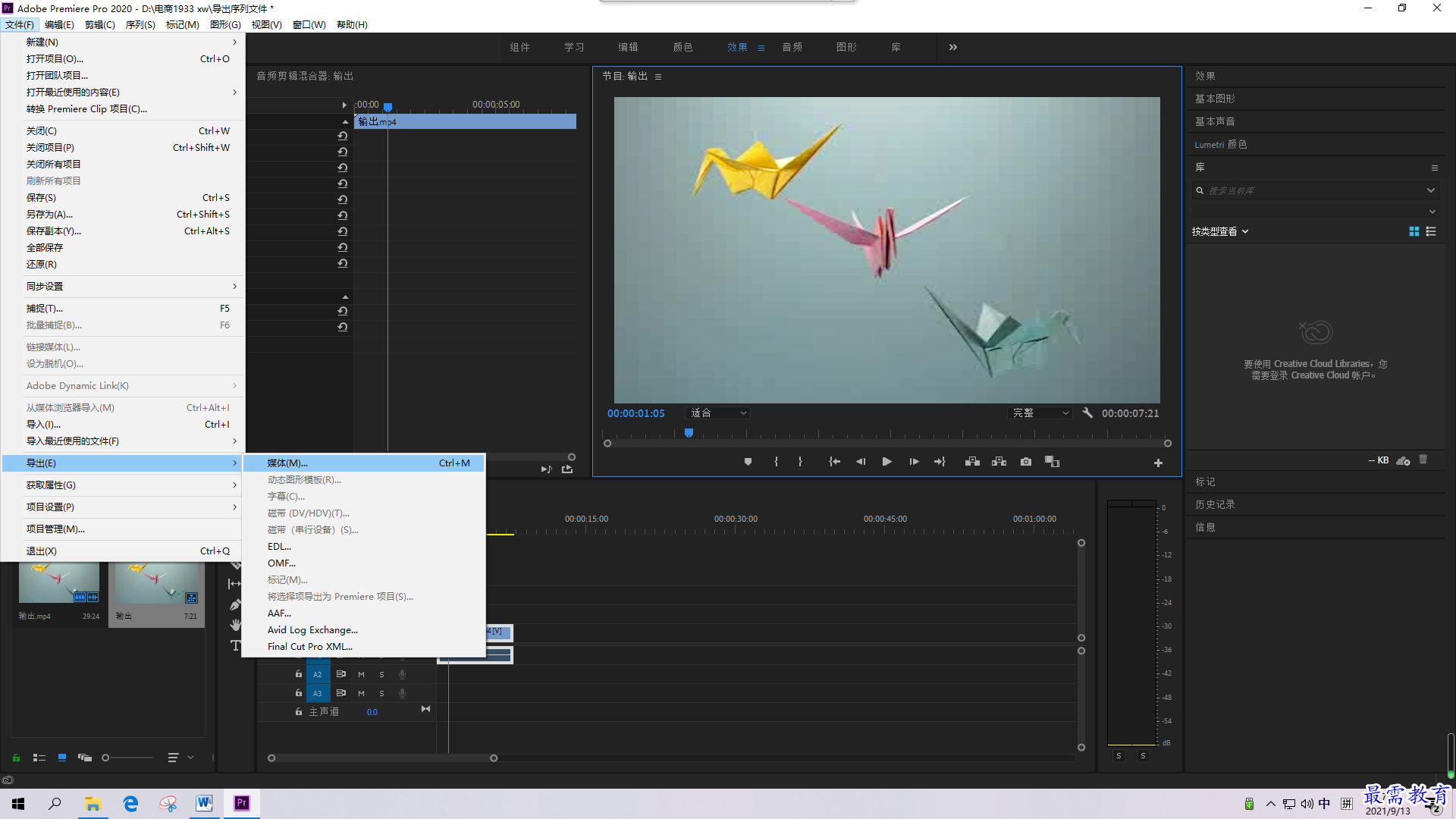This screenshot has height=819, width=1456.
Task: Switch Project panel to list view
Action: 39,758
